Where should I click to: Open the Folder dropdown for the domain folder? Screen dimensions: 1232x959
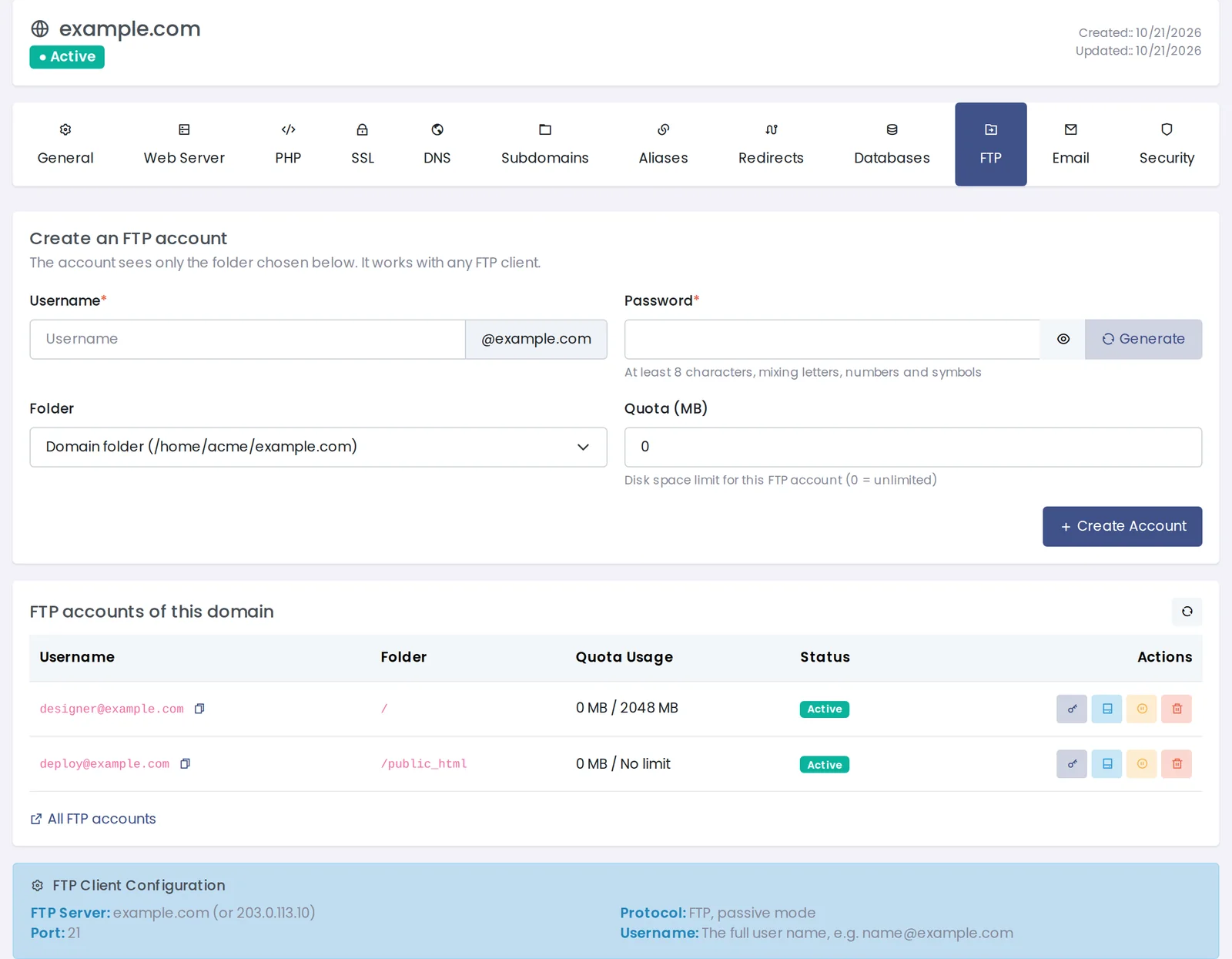(x=318, y=447)
